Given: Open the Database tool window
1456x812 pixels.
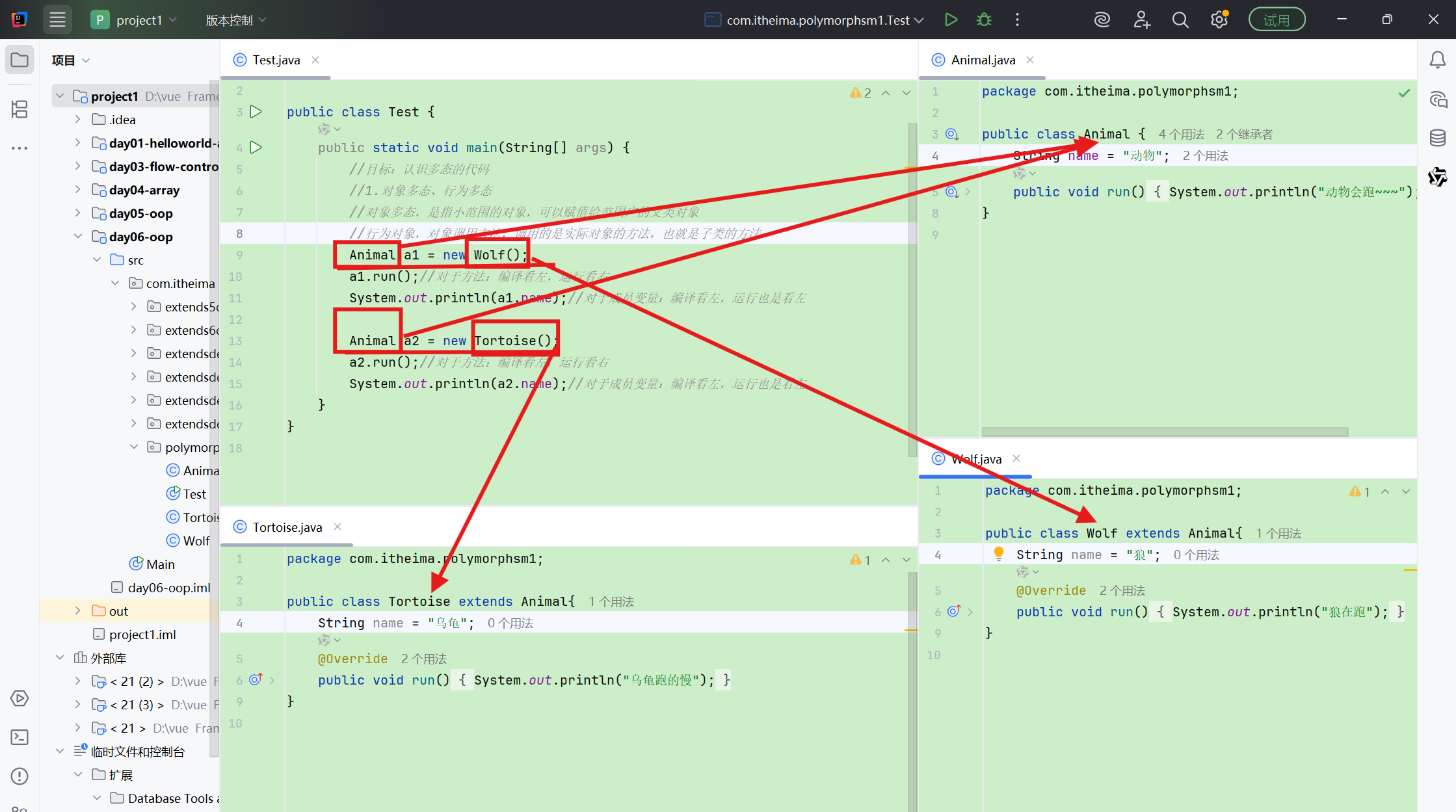Looking at the screenshot, I should [1437, 138].
